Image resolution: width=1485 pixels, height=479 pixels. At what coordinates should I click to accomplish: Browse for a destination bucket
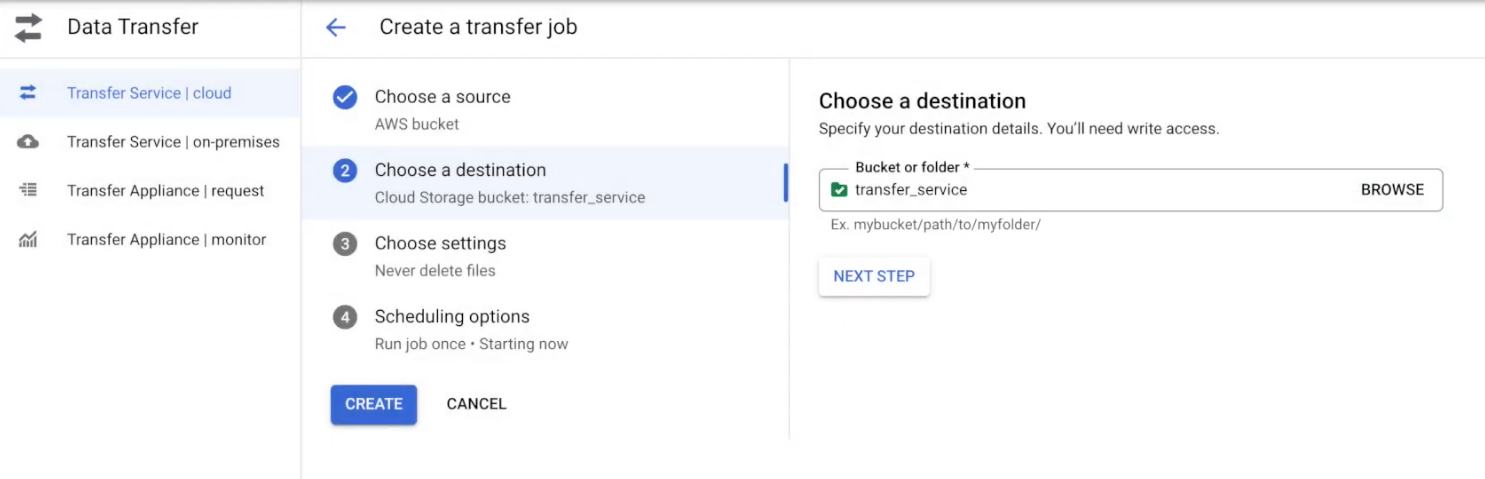[1392, 190]
